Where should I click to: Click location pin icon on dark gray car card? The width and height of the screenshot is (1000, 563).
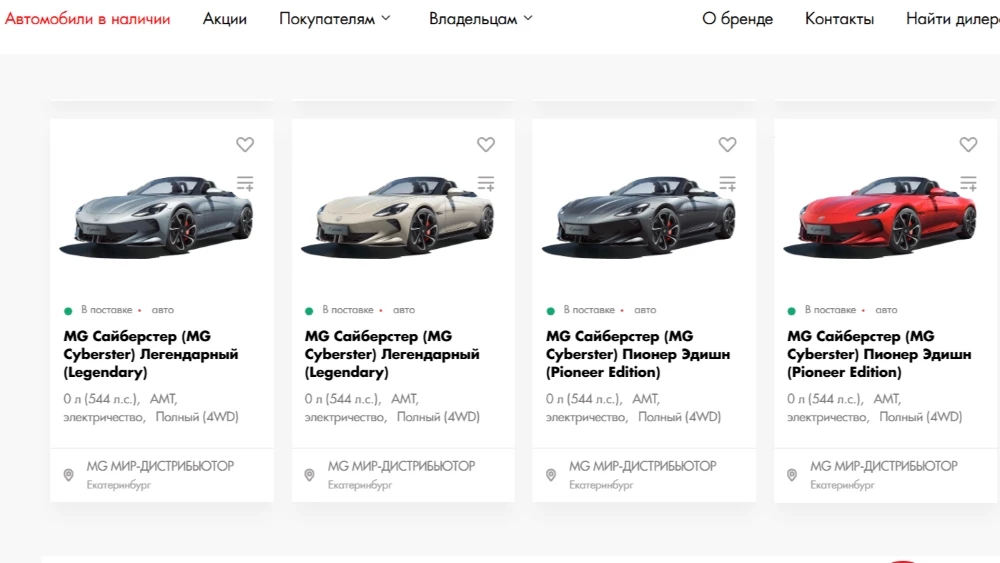551,475
